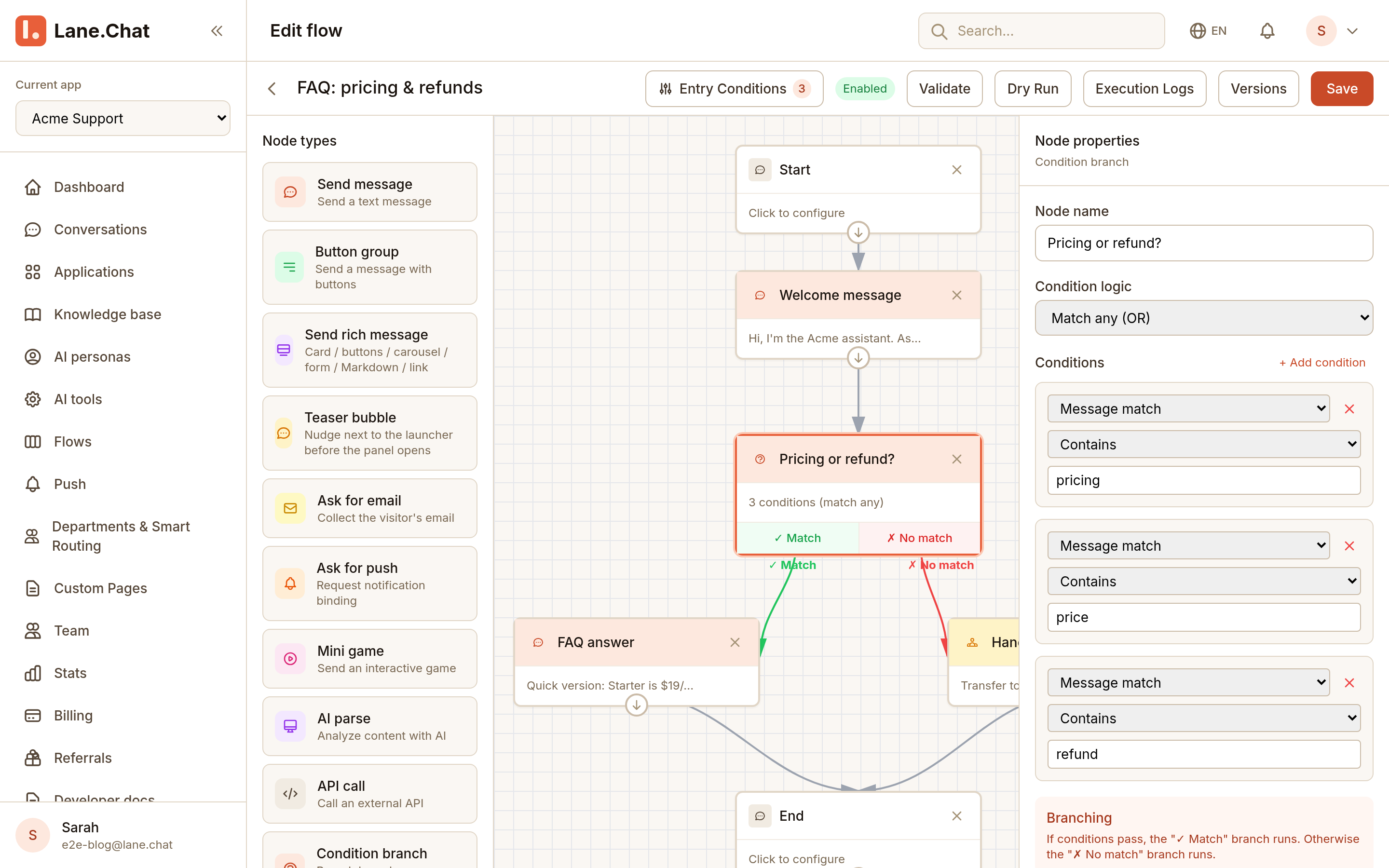Expand the user account menu chevron
The width and height of the screenshot is (1389, 868).
(x=1352, y=31)
